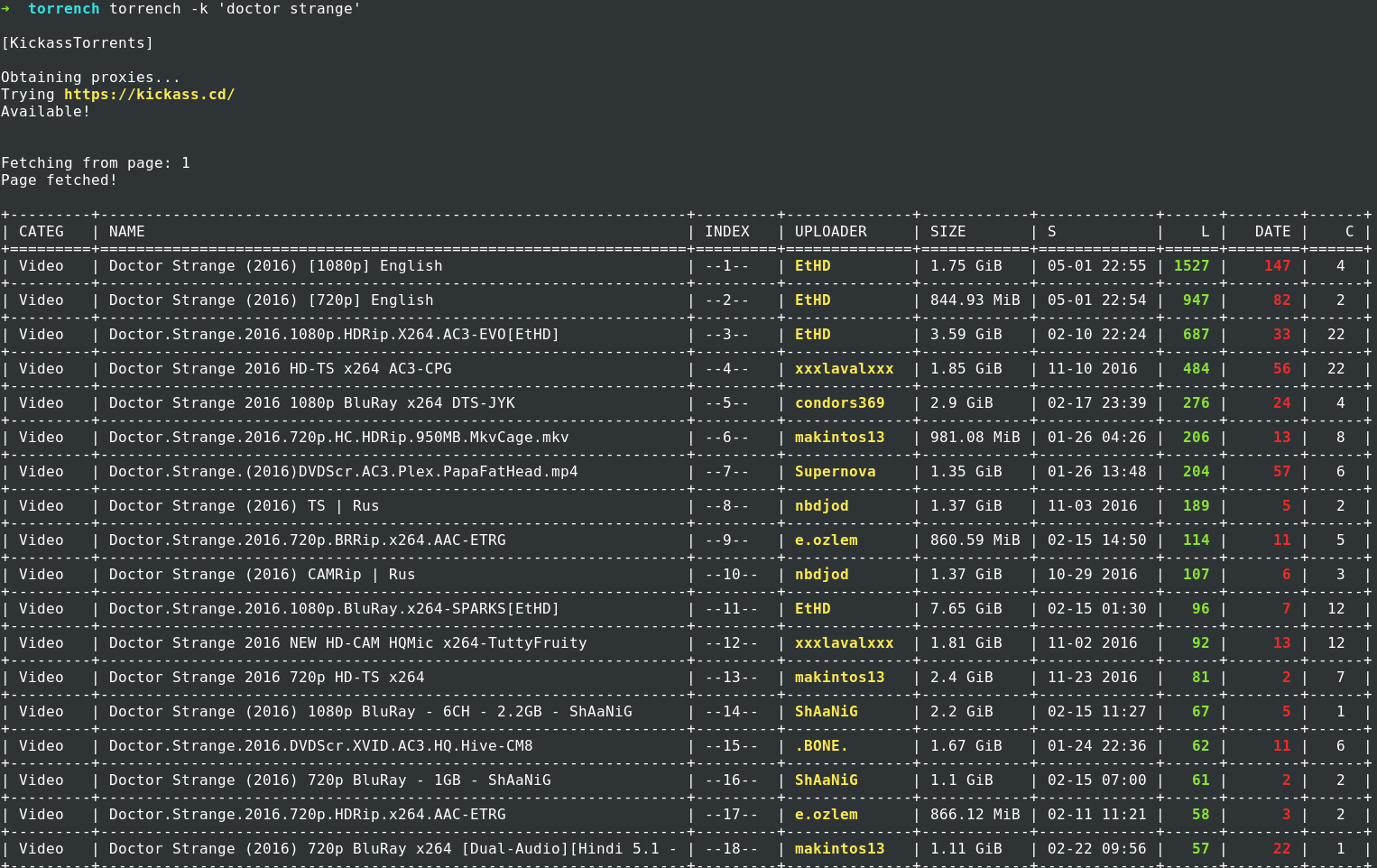Click the 'Obtaining proxies...' line

(x=91, y=77)
